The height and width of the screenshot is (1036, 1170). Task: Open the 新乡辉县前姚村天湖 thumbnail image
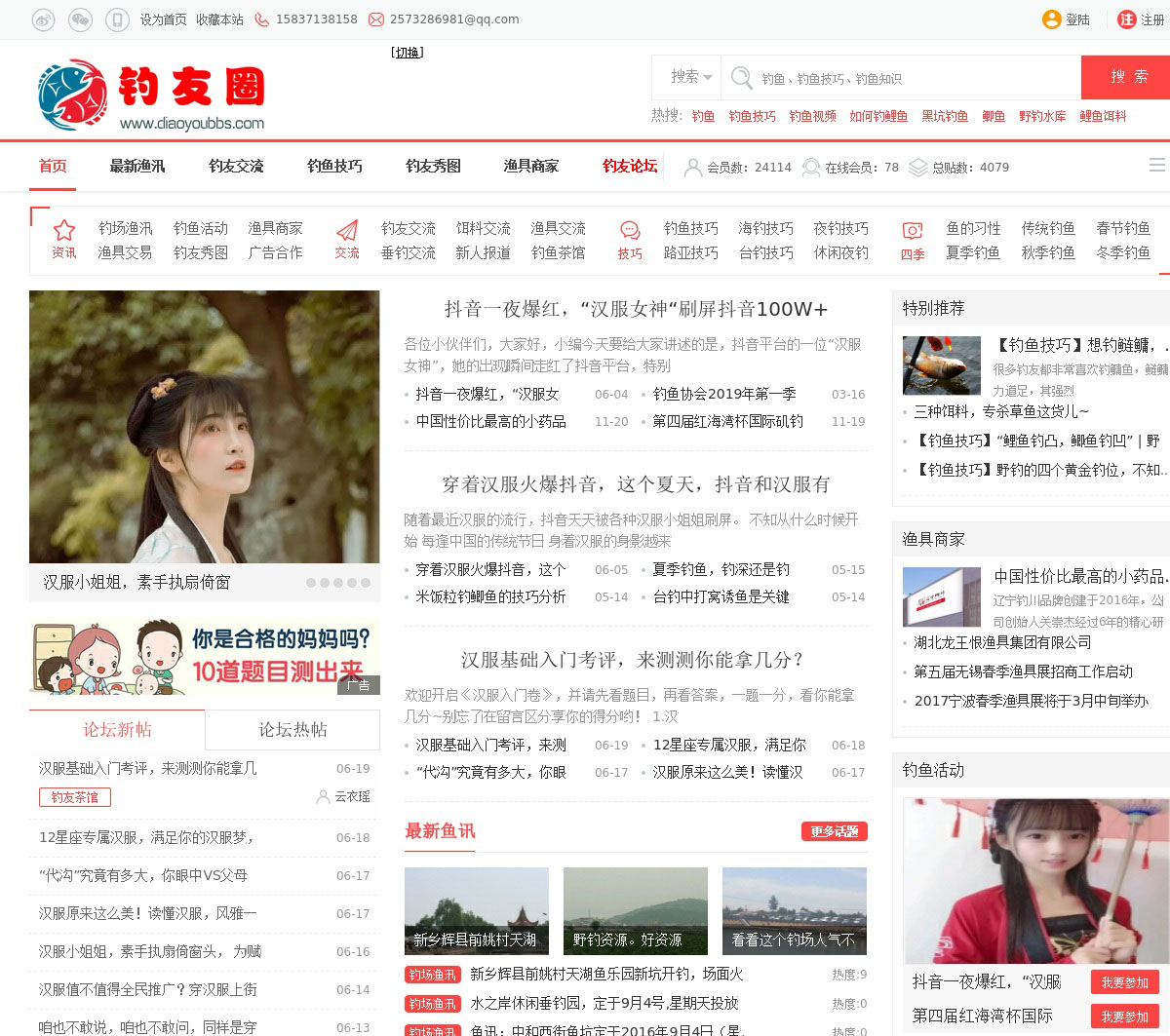[x=477, y=911]
